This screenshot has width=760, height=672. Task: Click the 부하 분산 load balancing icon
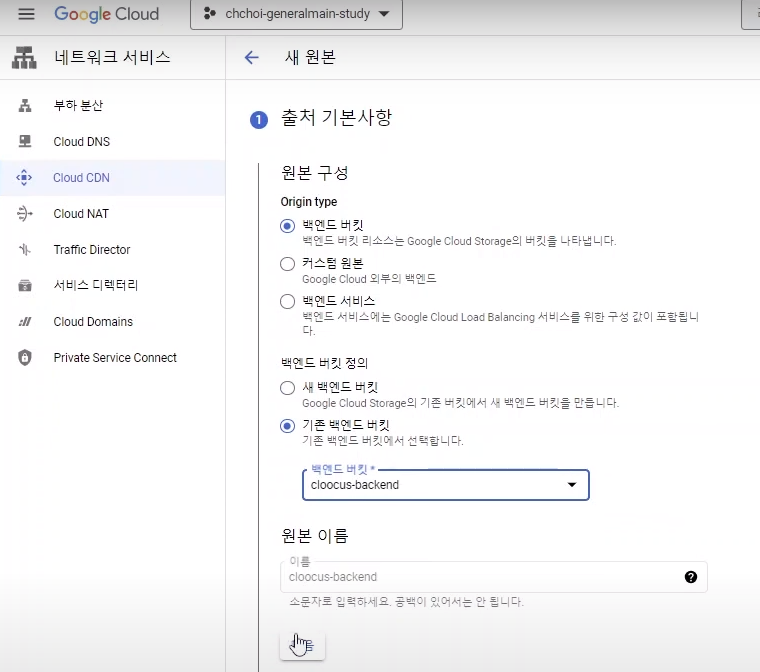pos(25,105)
